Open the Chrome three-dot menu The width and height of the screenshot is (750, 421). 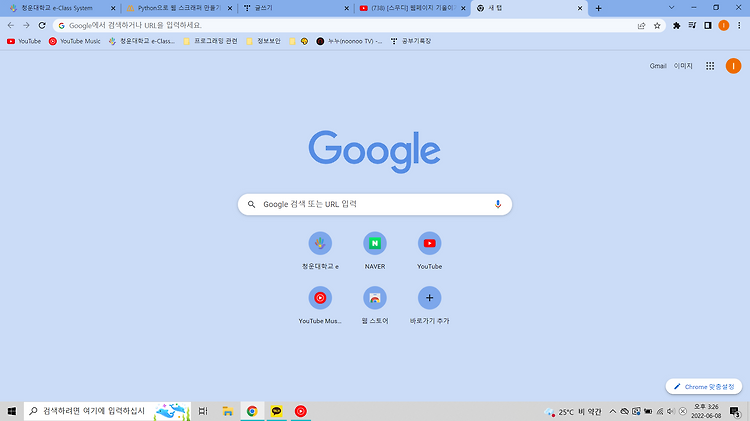point(739,25)
